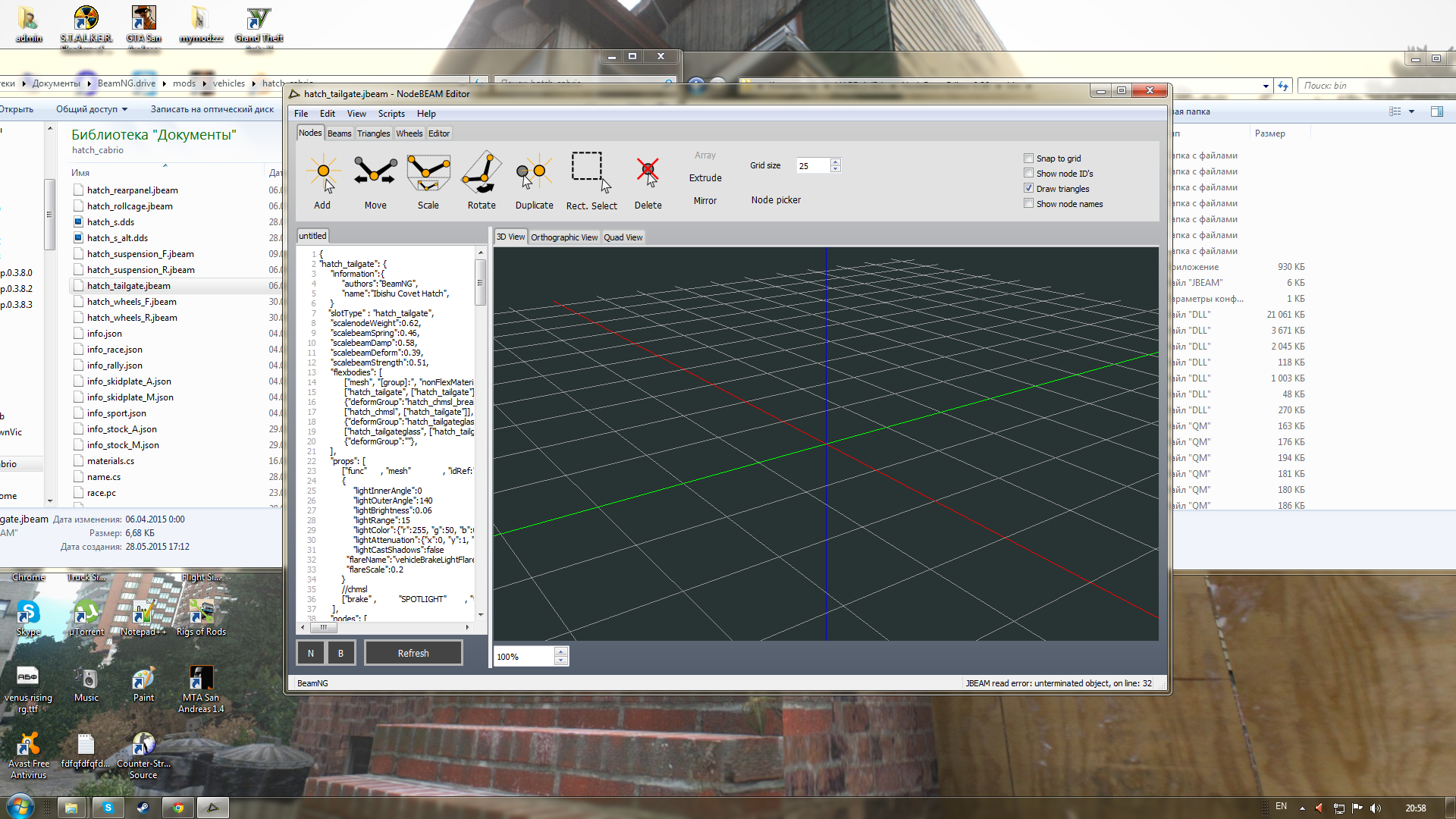Viewport: 1456px width, 819px height.
Task: Open MTA San Andreas 1.4 shortcut
Action: (201, 689)
